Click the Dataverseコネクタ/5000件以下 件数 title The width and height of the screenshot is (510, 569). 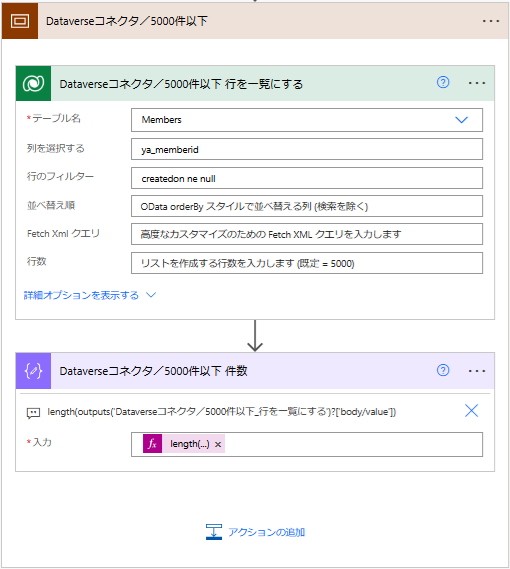point(153,371)
